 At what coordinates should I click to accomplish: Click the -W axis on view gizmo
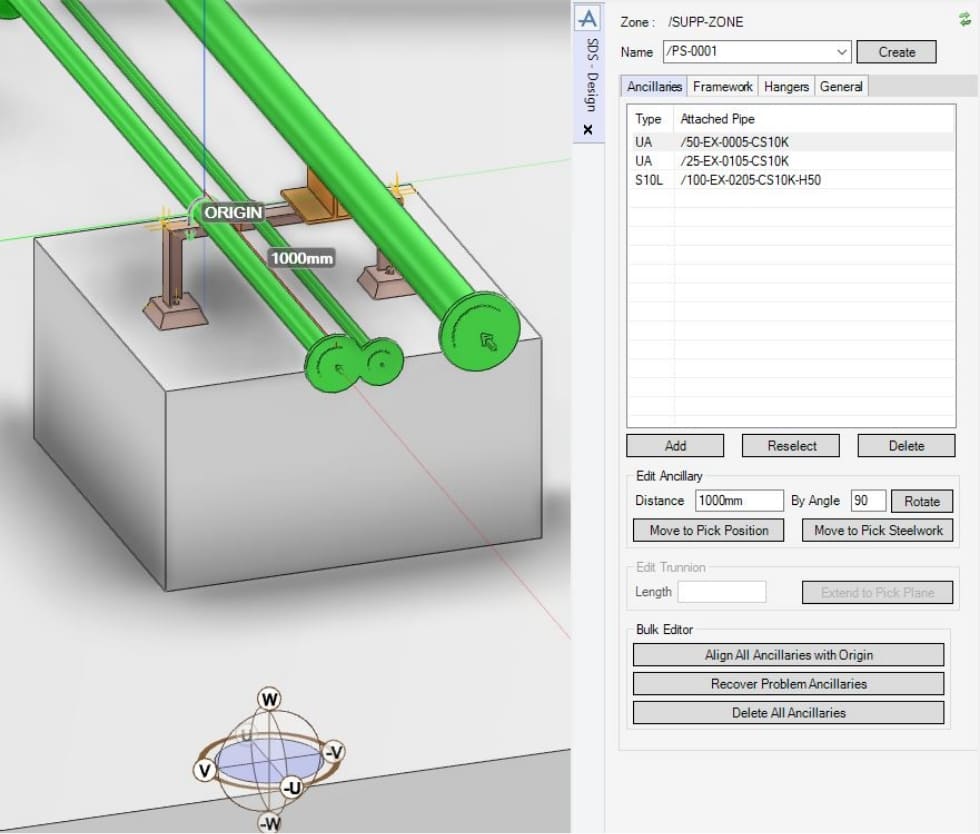269,823
